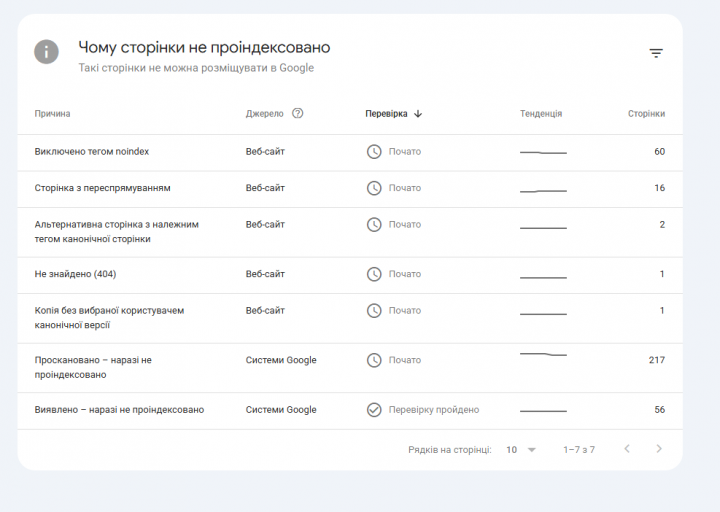720x512 pixels.
Task: Click the '1–7 з 7' pagination text
Action: tap(579, 450)
